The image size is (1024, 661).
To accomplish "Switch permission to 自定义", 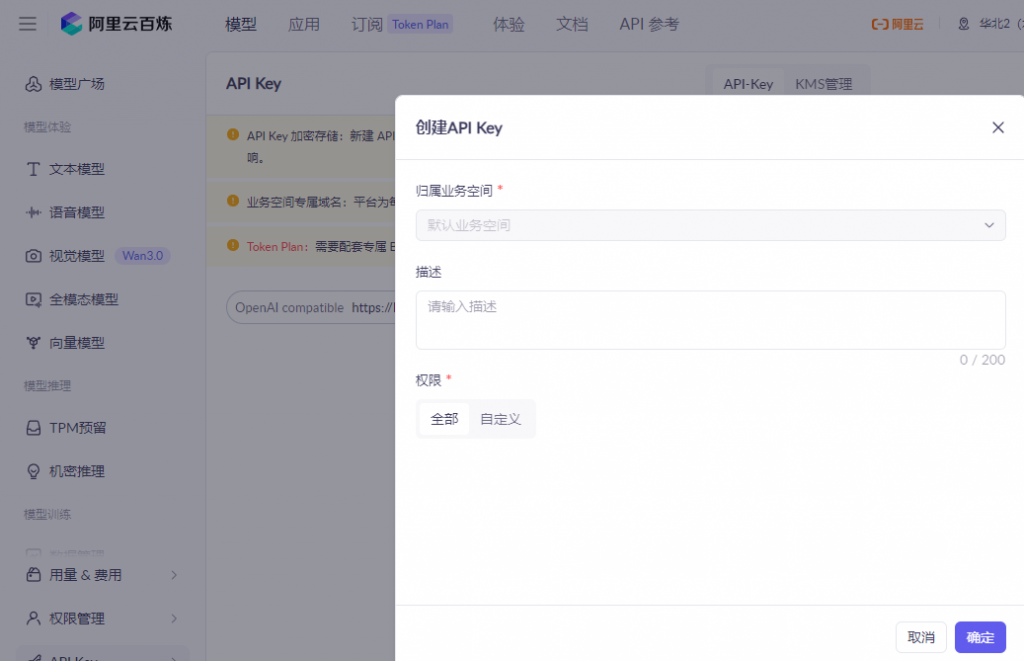I will click(501, 419).
